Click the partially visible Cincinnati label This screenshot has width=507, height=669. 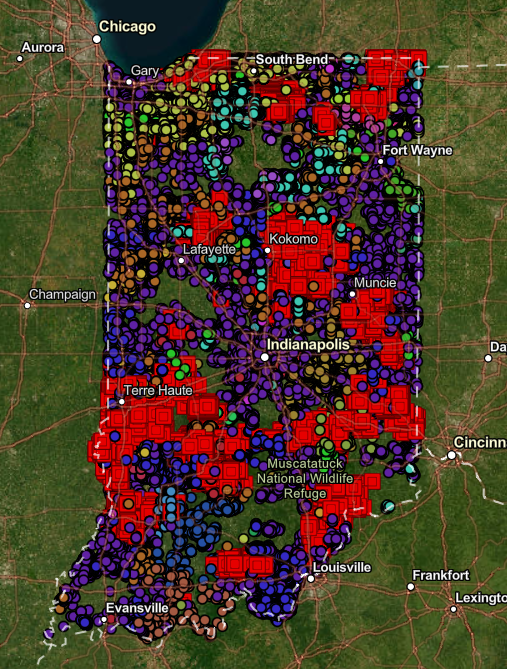click(x=480, y=442)
